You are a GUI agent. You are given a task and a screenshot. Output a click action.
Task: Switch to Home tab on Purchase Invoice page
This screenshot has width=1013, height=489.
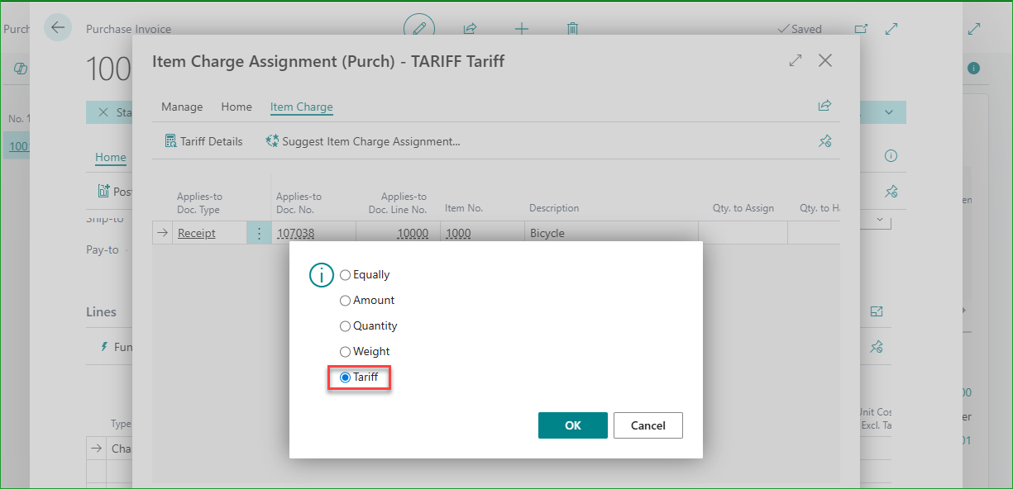click(110, 157)
